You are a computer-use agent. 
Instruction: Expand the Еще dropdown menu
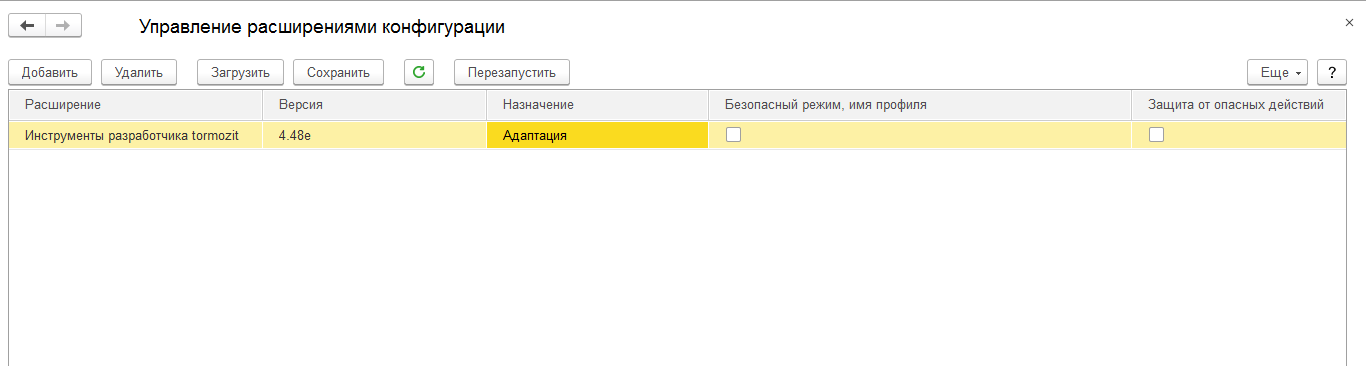pyautogui.click(x=1278, y=72)
